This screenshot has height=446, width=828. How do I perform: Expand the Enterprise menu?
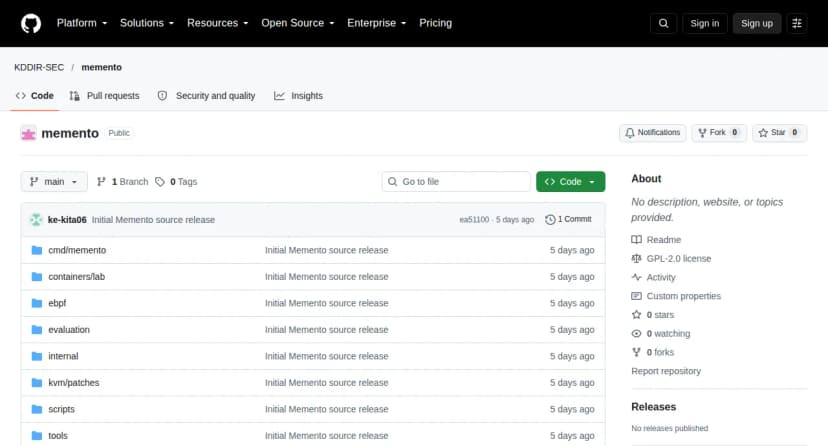pyautogui.click(x=377, y=23)
